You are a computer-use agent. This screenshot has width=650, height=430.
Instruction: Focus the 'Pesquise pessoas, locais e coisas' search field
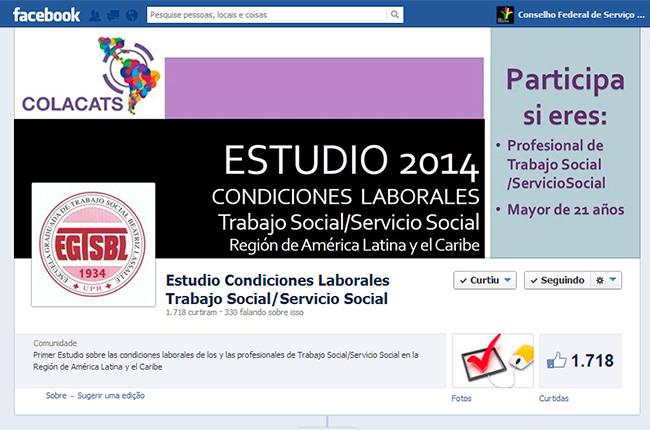[267, 15]
